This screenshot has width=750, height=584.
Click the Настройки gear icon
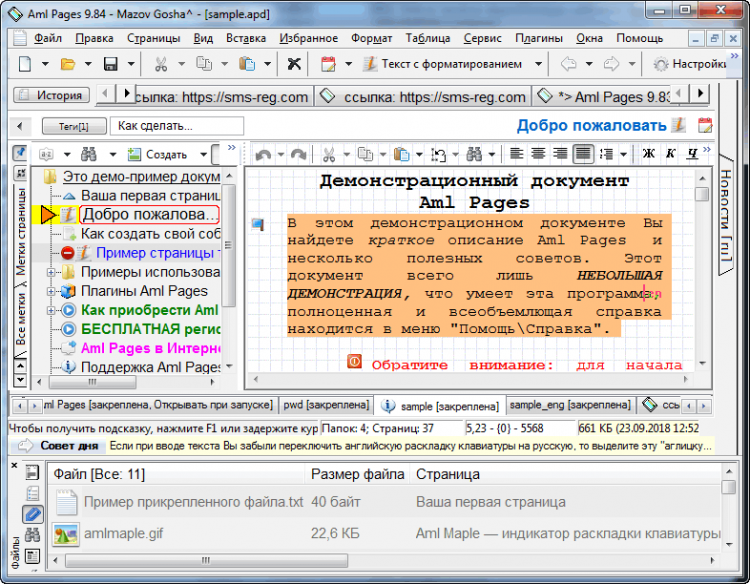point(661,64)
